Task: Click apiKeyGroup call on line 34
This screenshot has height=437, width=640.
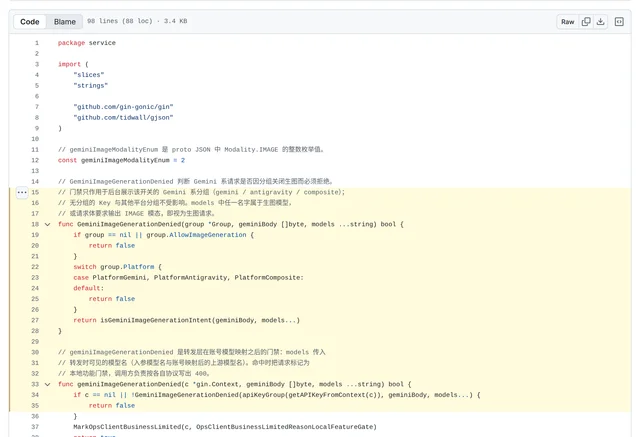Action: (264, 395)
